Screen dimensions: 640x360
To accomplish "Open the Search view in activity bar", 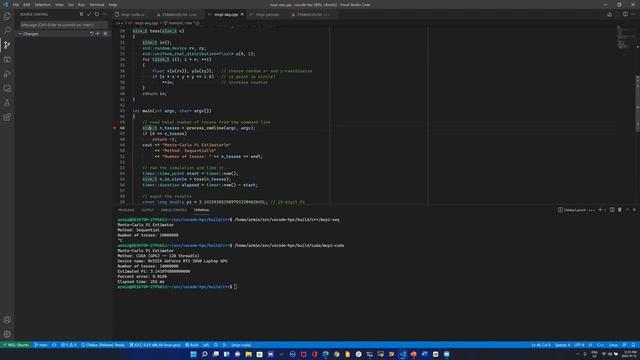I will point(7,31).
